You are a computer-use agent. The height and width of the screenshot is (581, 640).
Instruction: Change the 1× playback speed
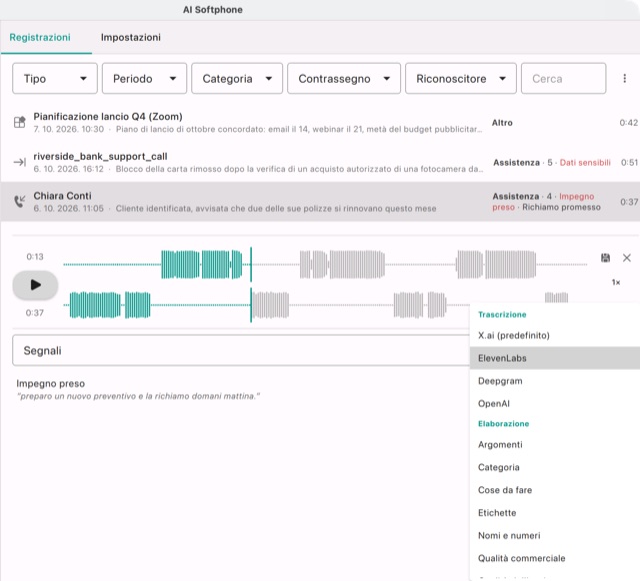coord(616,282)
